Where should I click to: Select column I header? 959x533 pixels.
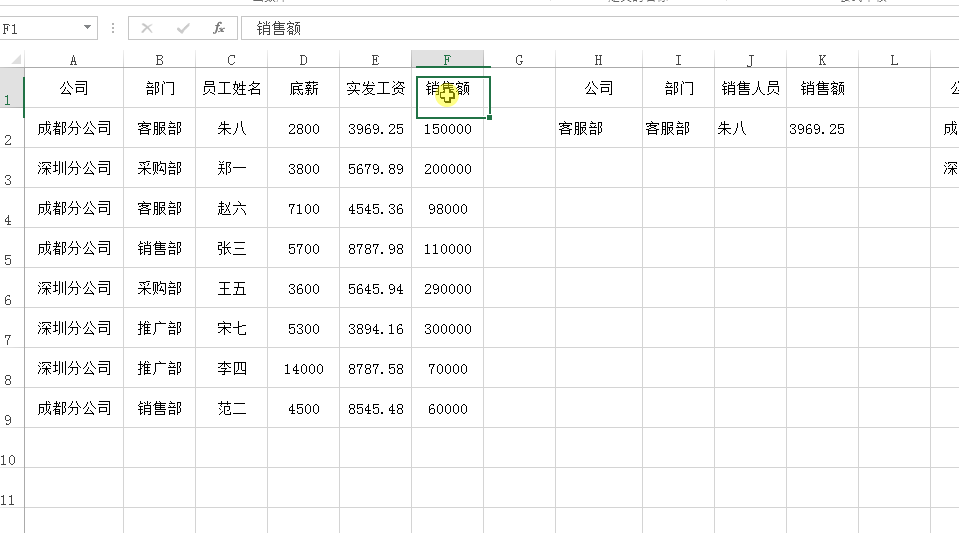click(678, 60)
